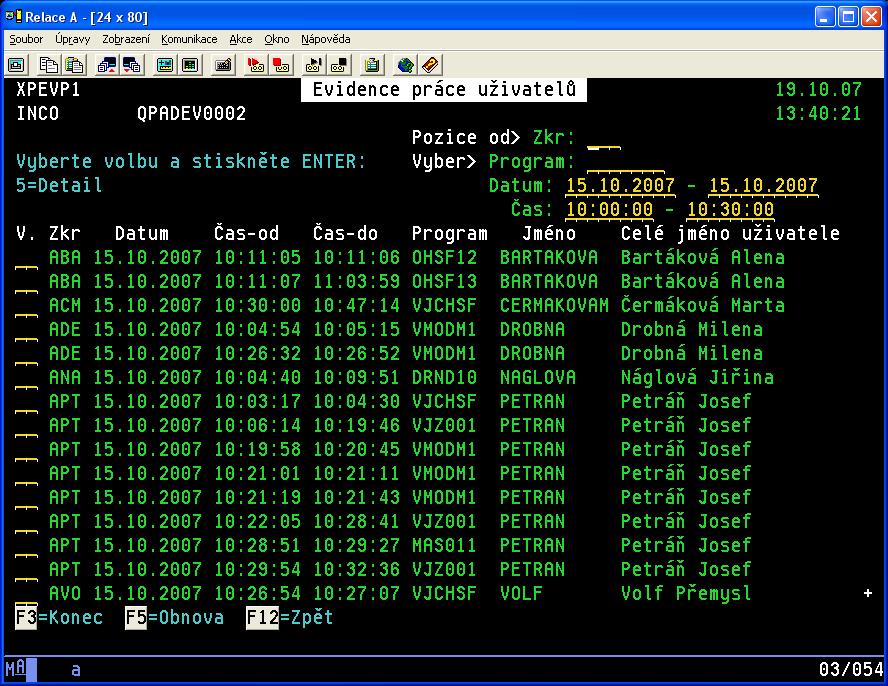888x686 pixels.
Task: Click the 'Celé jméno uživatele' column header
Action: pyautogui.click(x=731, y=233)
